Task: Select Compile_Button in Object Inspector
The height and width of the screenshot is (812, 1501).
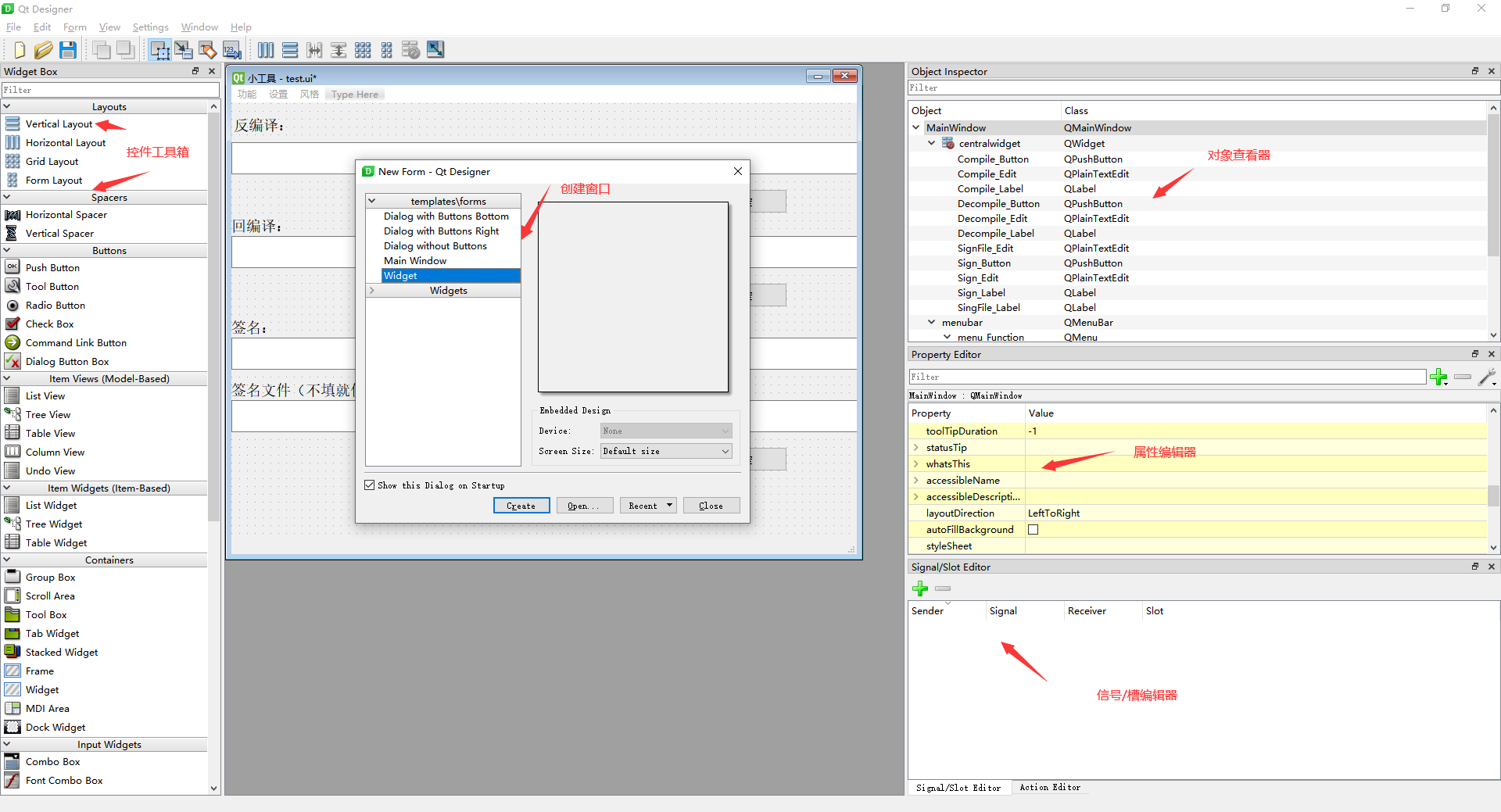Action: pyautogui.click(x=993, y=159)
